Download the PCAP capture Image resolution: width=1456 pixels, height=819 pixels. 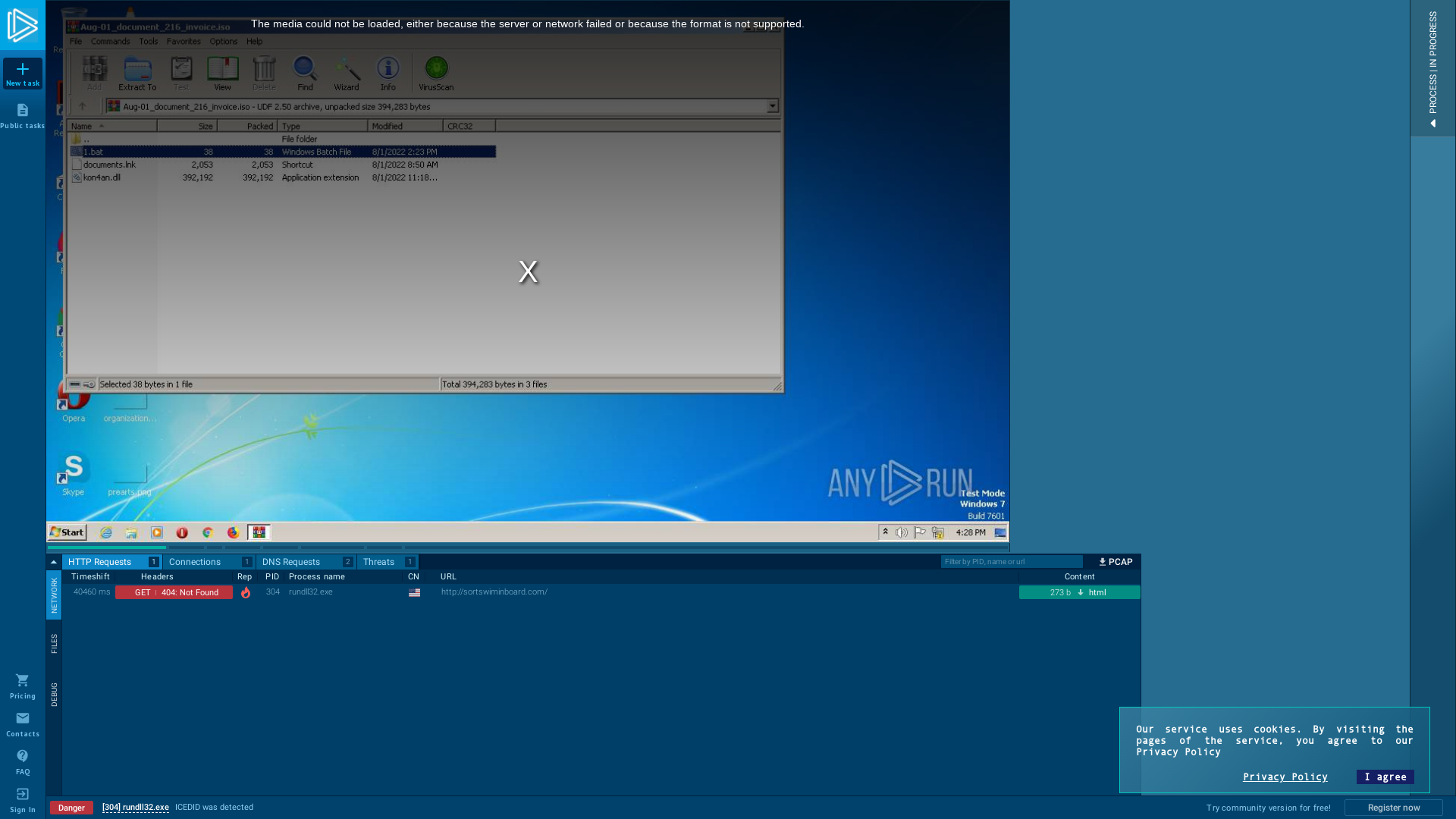click(1115, 562)
